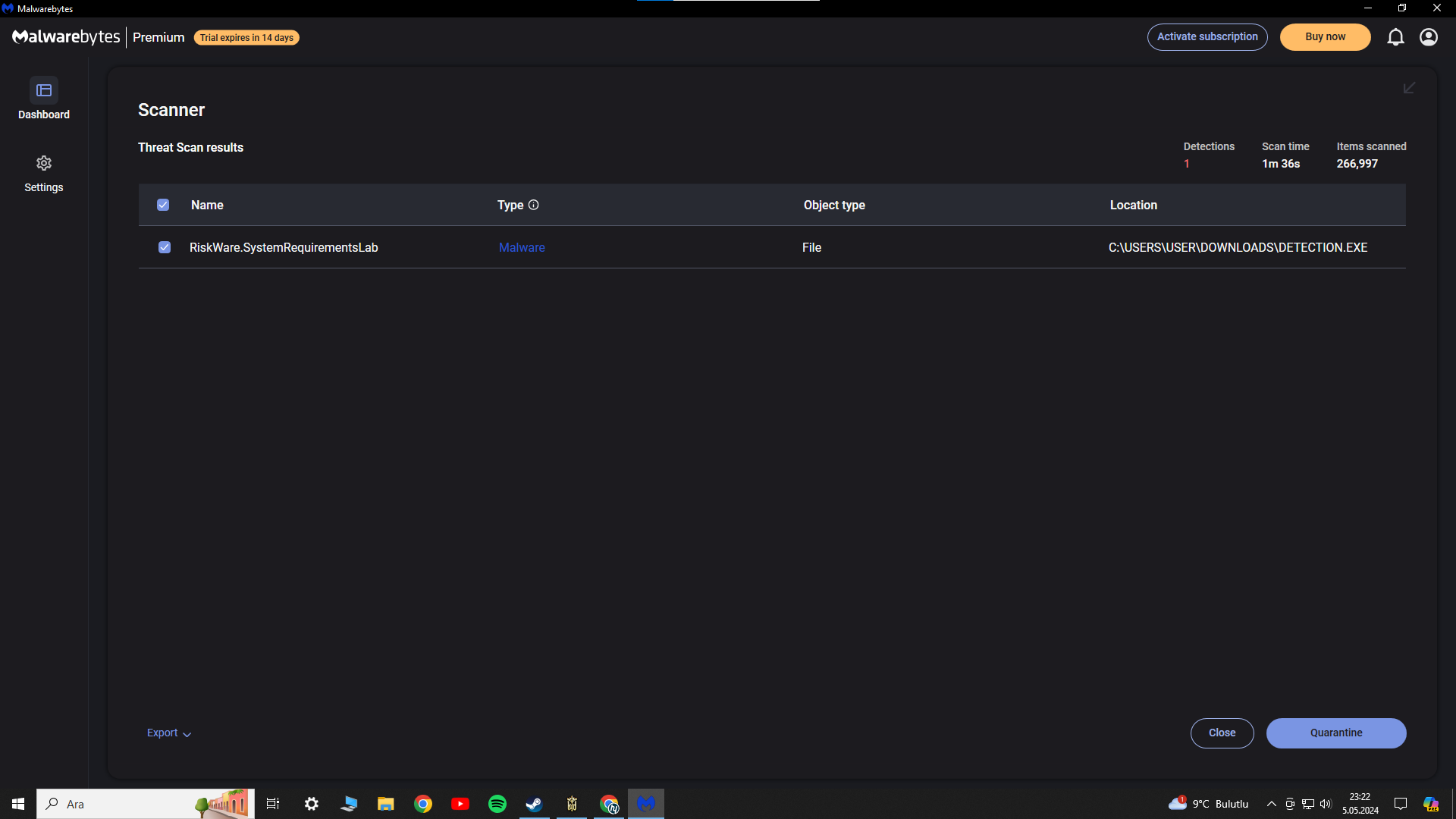Toggle the select-all checkbox in header row

pos(163,205)
